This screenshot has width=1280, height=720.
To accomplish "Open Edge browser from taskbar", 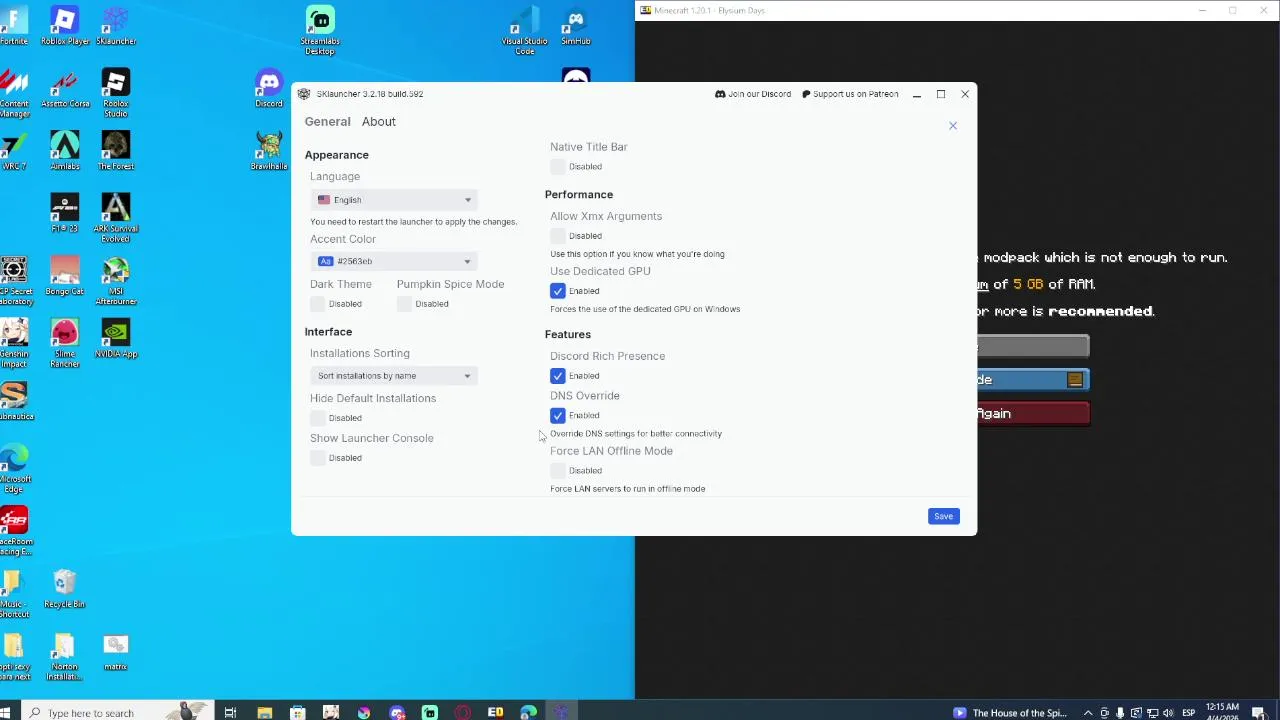I will coord(528,712).
